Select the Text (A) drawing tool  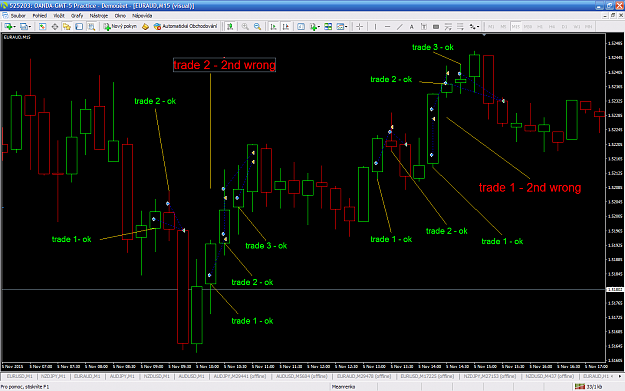(412, 27)
